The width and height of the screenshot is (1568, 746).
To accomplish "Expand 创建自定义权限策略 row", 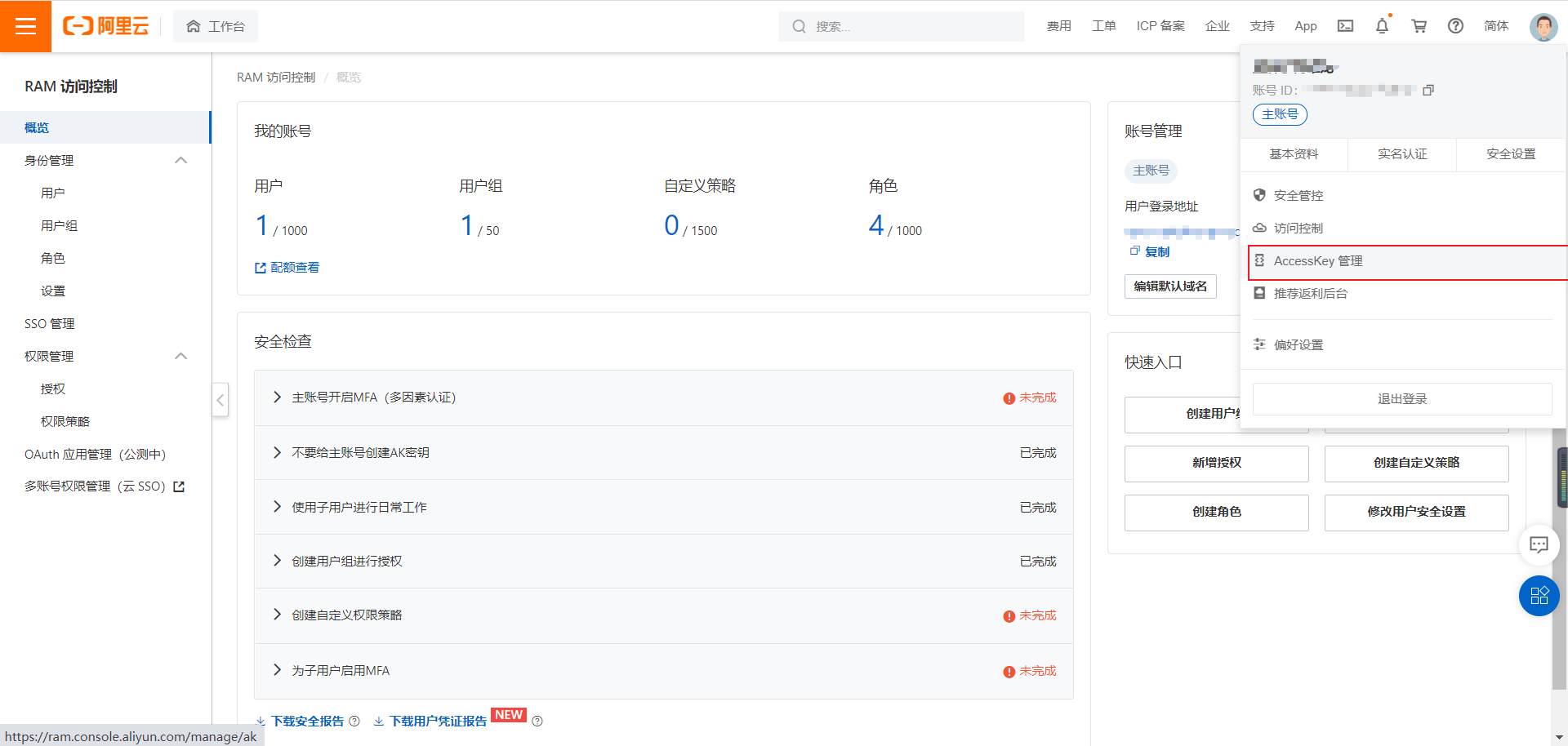I will coord(277,615).
